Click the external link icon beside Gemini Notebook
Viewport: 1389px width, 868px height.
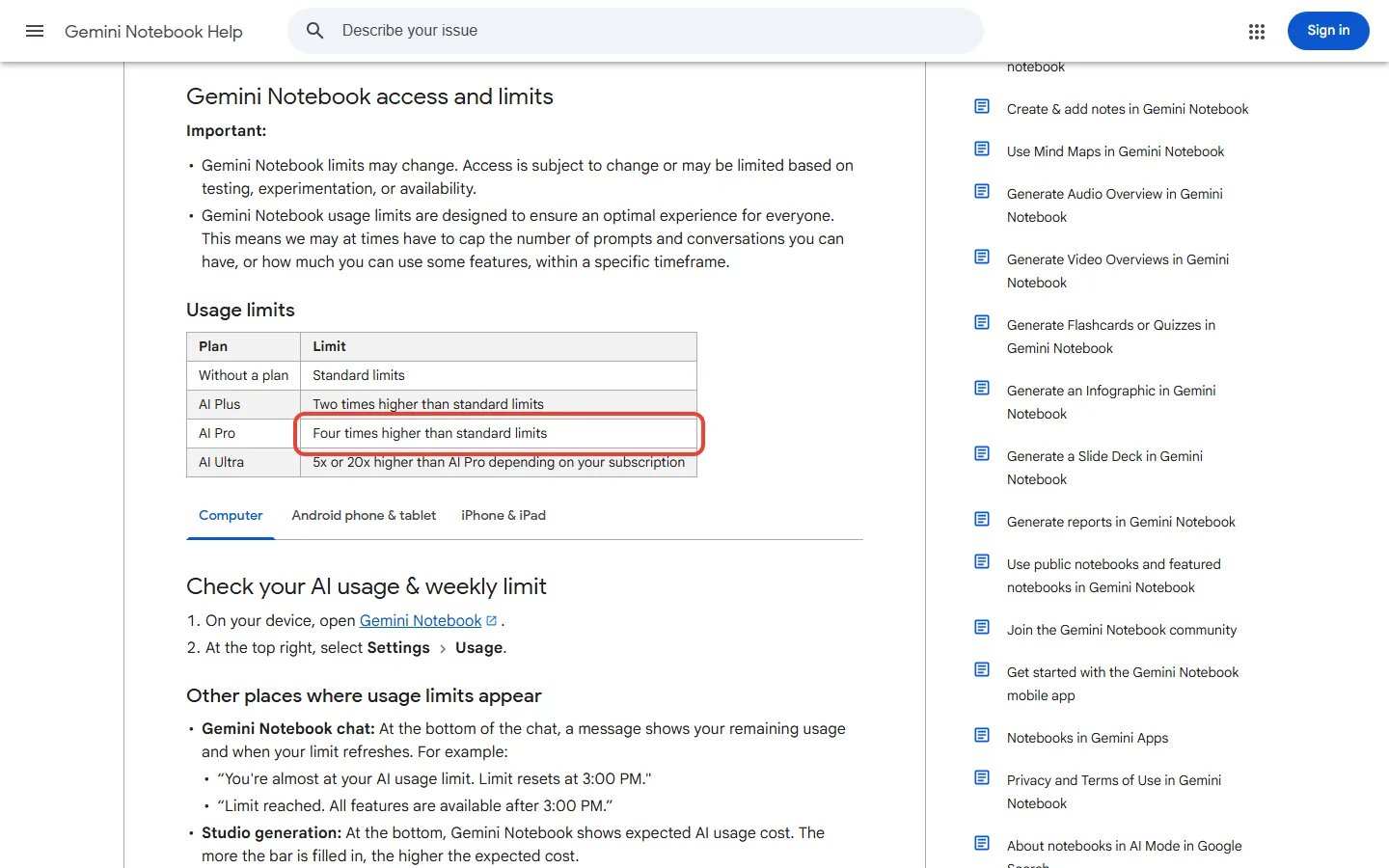click(491, 621)
